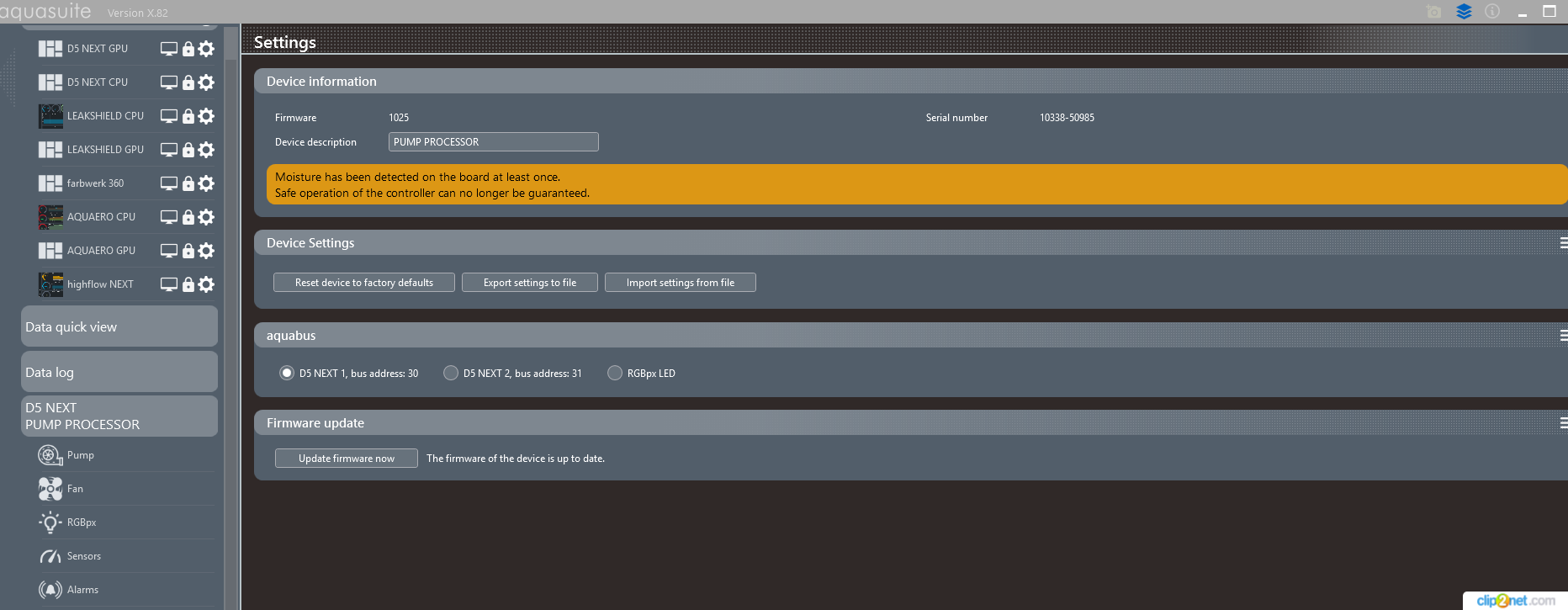Select the D5 NEXT CPU device page
Viewport: 1568px width, 610px height.
coord(98,82)
